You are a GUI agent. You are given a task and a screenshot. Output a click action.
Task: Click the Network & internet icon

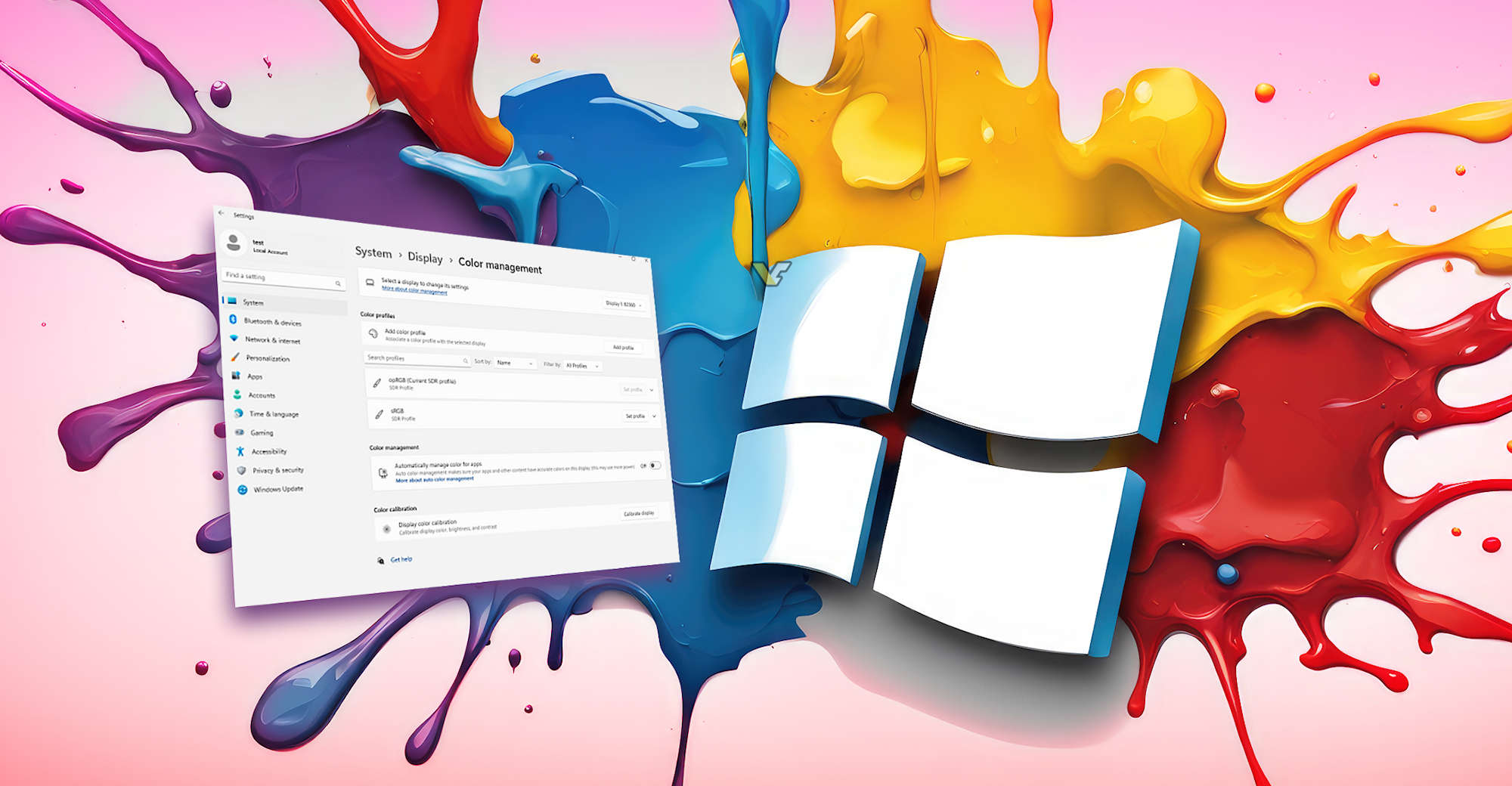(234, 339)
